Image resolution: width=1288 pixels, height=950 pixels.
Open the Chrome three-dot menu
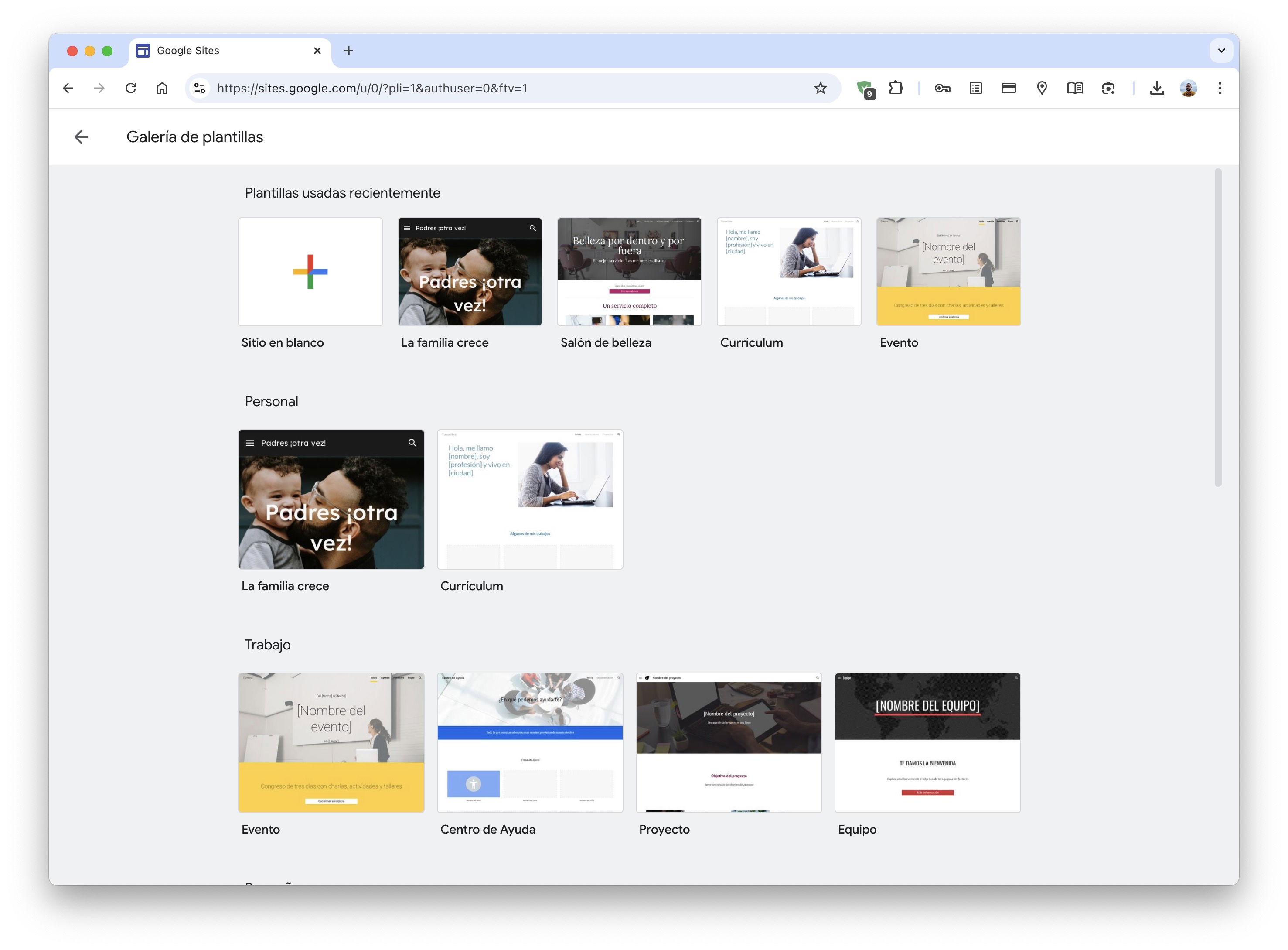(x=1220, y=88)
